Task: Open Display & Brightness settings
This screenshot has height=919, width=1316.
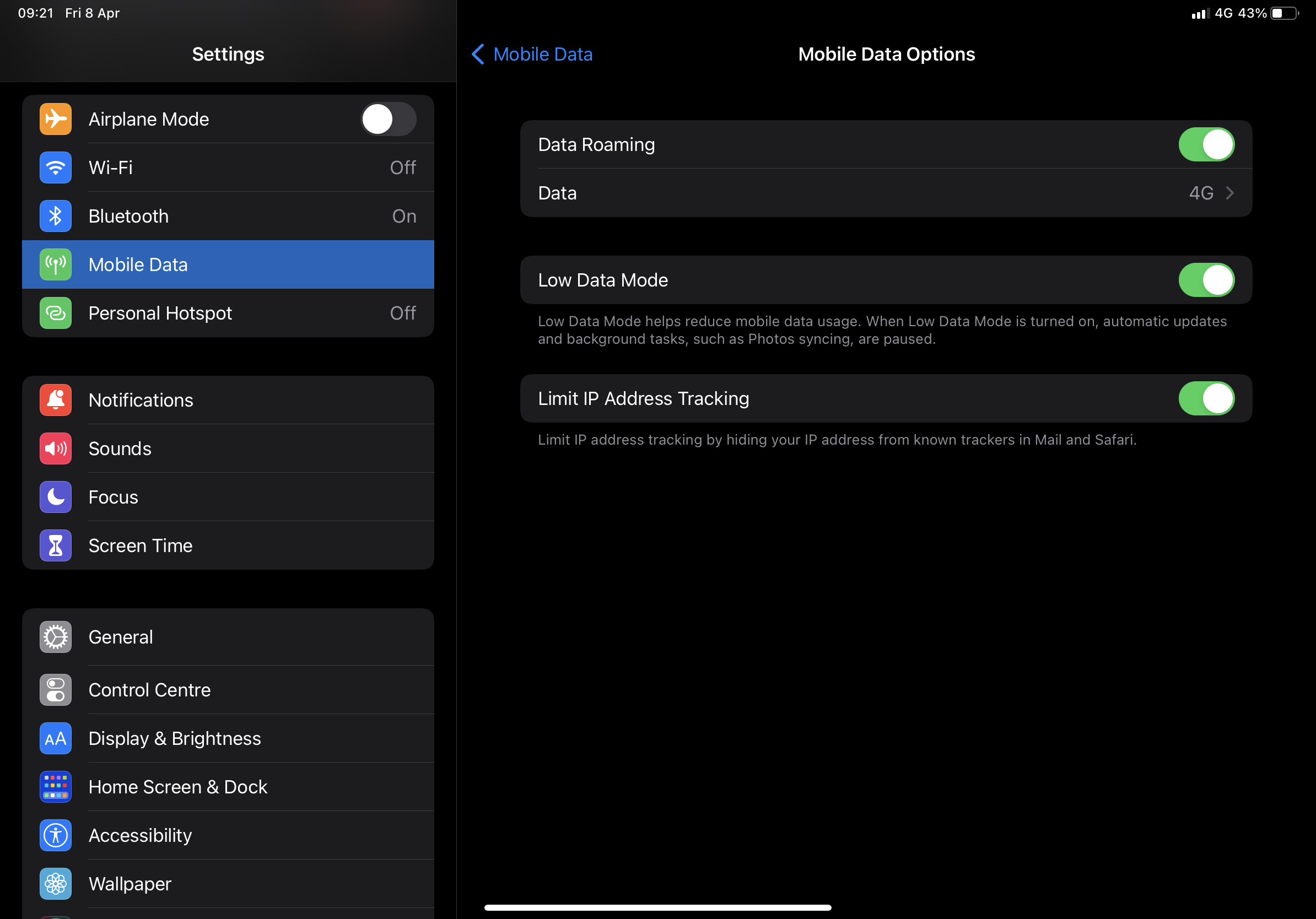Action: click(x=174, y=738)
